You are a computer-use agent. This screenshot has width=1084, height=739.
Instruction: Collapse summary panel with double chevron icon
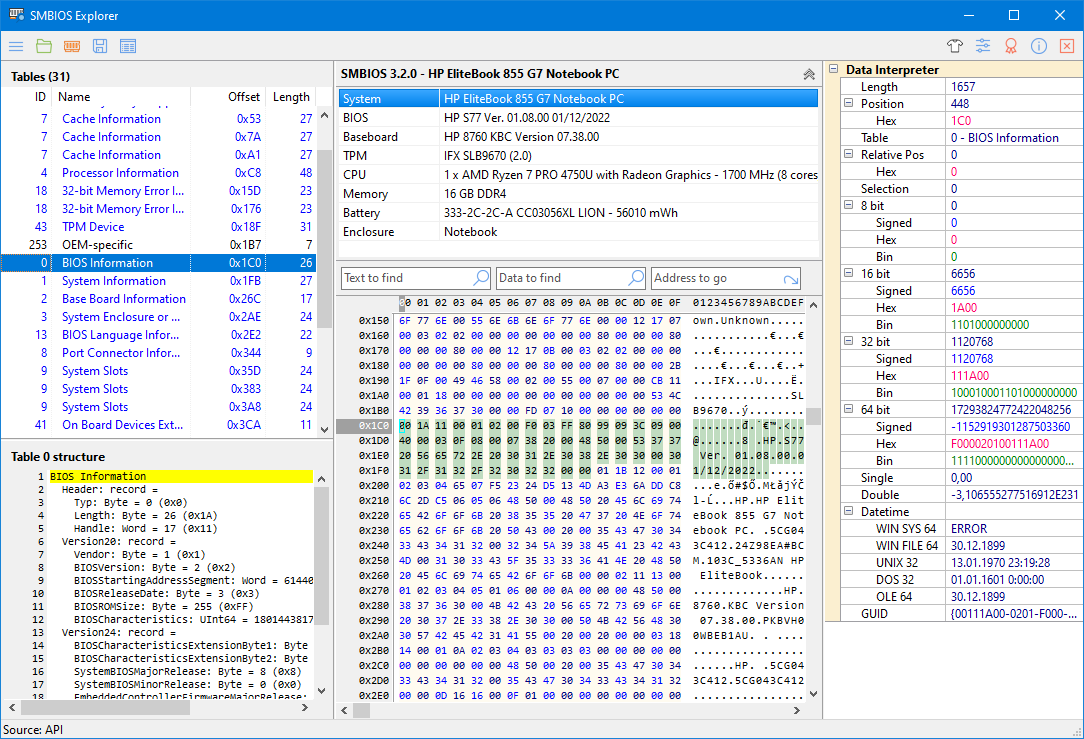tap(808, 74)
